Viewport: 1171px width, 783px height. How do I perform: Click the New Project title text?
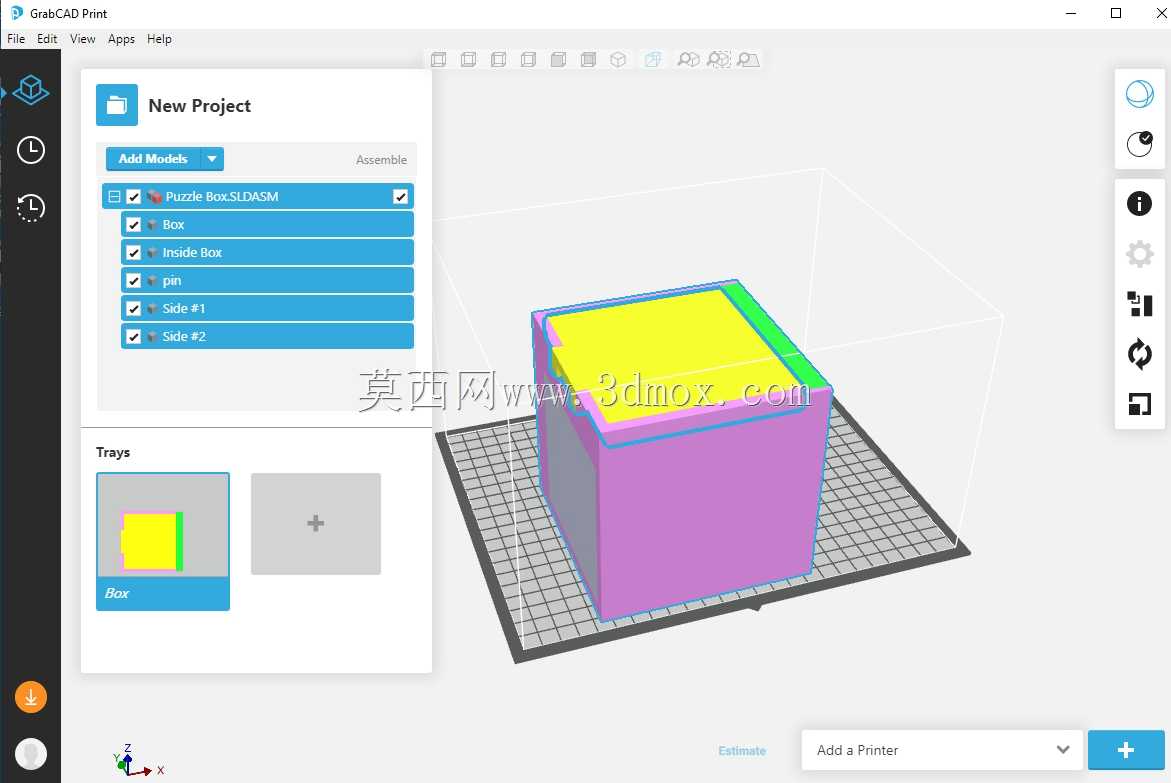coord(199,106)
